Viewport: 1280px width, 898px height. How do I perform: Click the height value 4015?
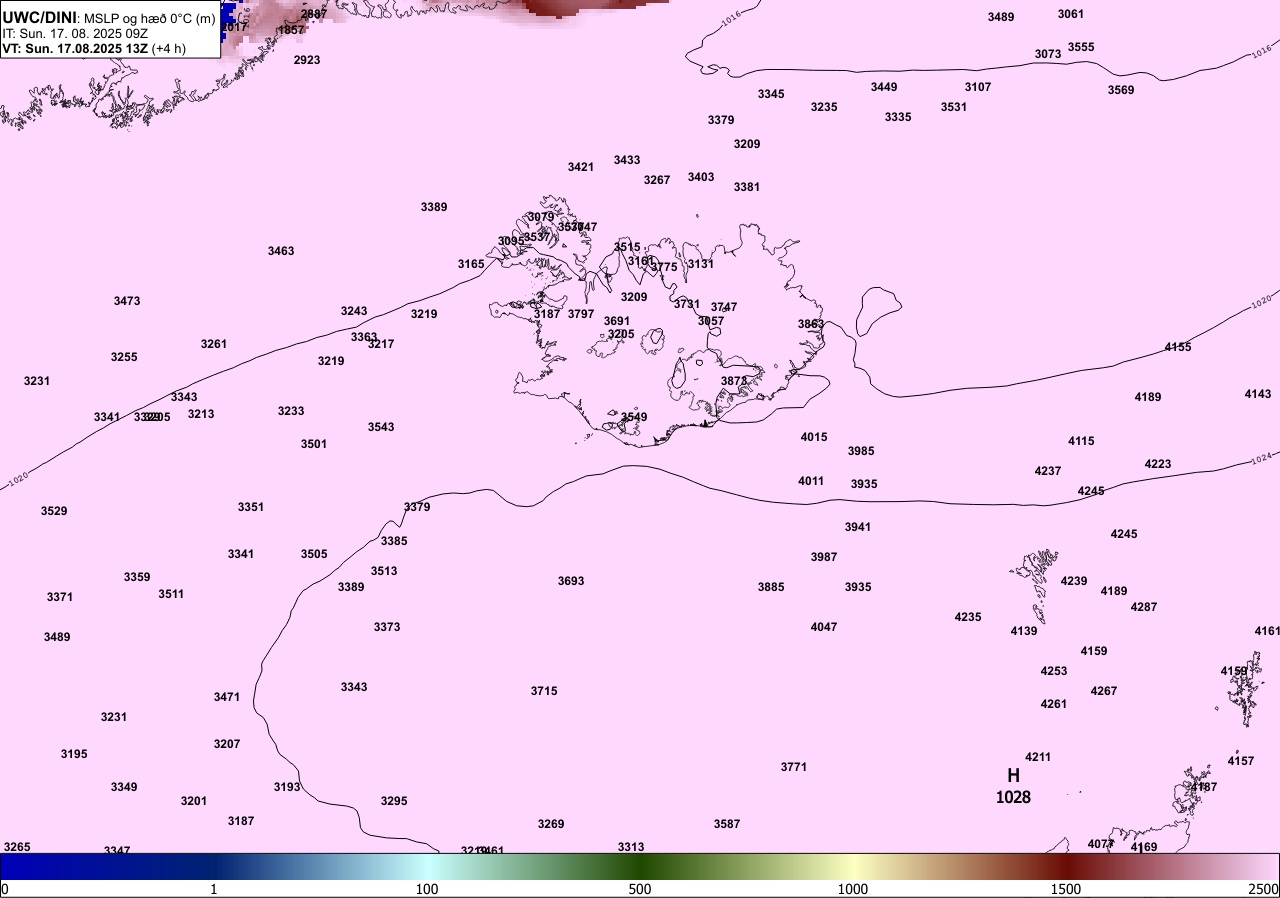814,437
